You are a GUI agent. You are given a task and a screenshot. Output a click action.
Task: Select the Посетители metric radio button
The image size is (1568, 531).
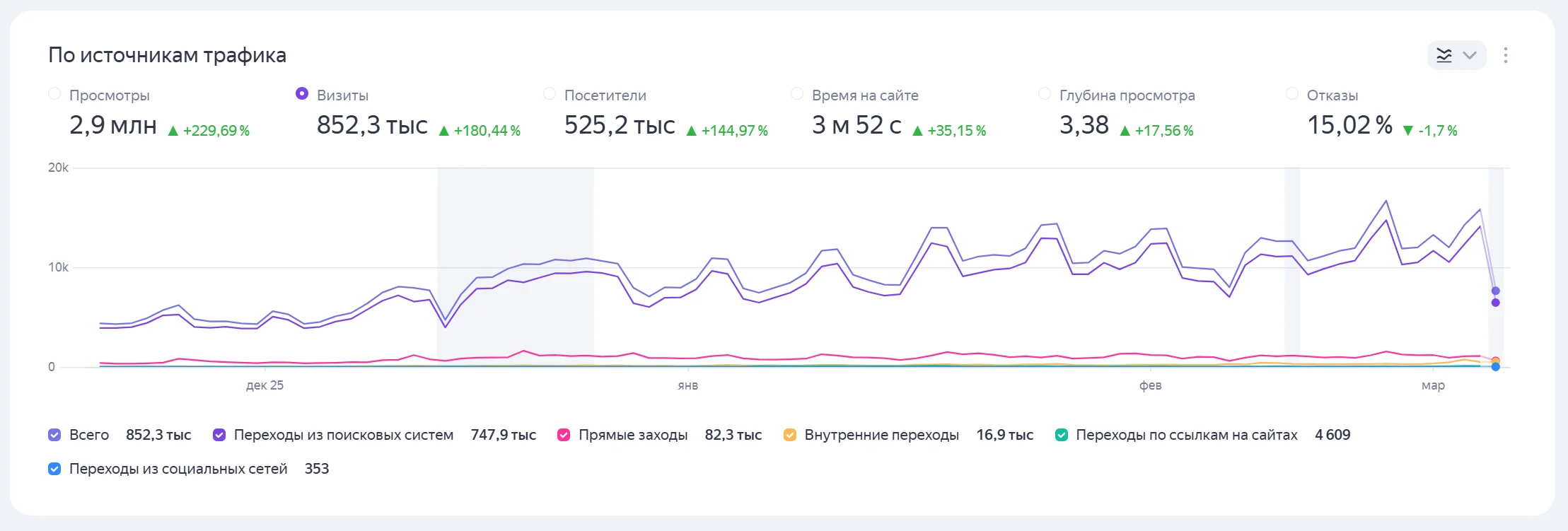pos(550,94)
